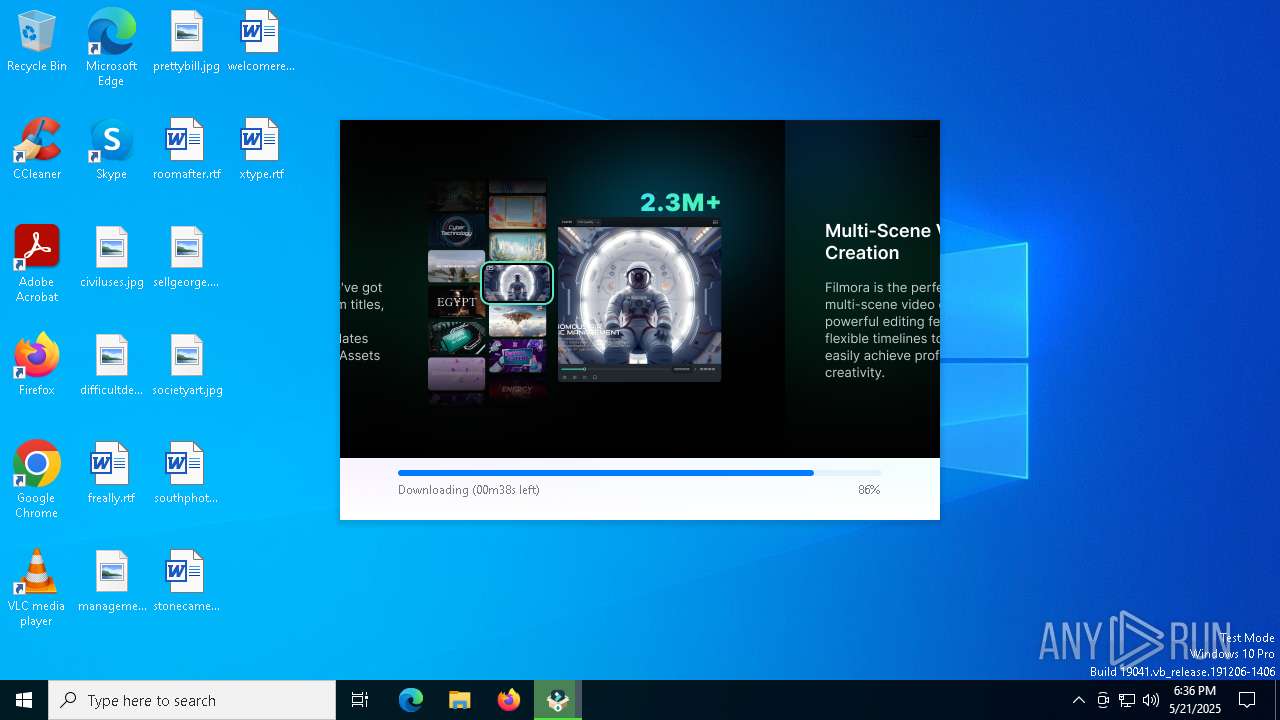The image size is (1280, 720).
Task: Click the "Downloading (00m38s left)" status text
Action: pyautogui.click(x=469, y=490)
